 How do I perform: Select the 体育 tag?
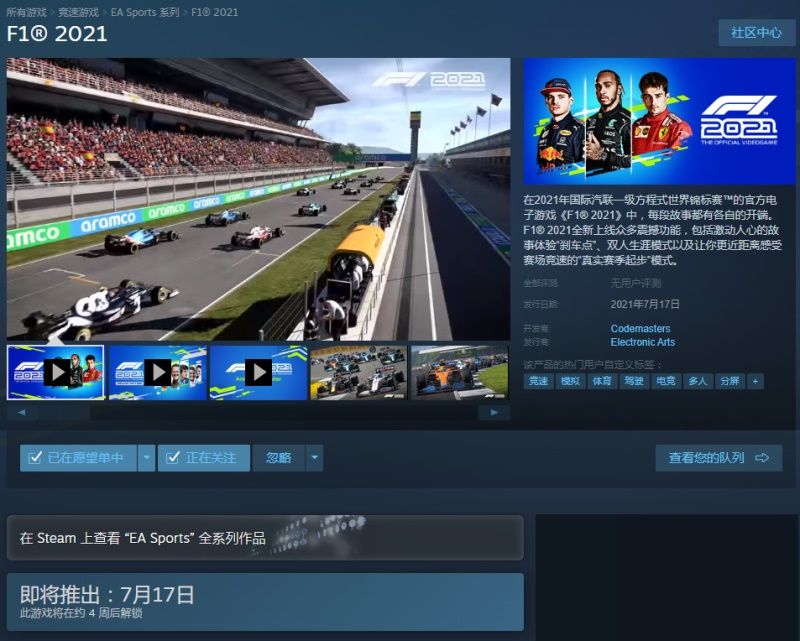point(602,381)
